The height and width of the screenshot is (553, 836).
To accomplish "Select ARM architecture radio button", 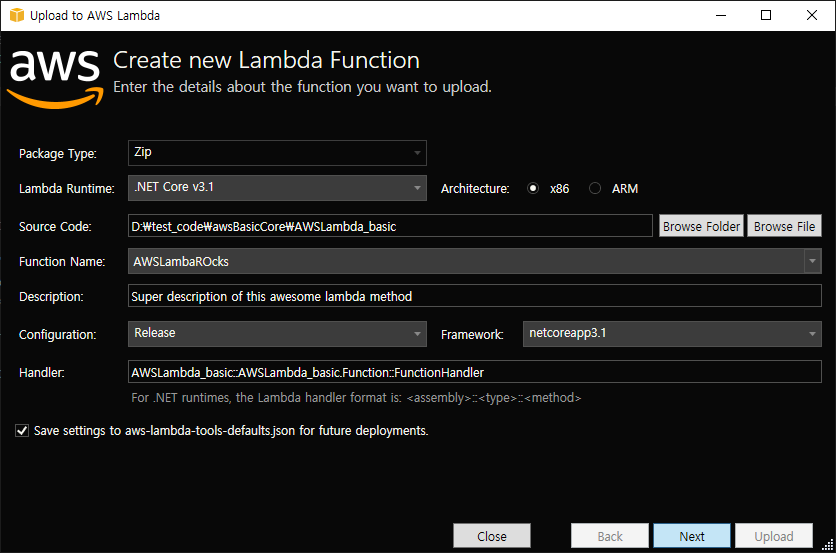I will (x=595, y=188).
